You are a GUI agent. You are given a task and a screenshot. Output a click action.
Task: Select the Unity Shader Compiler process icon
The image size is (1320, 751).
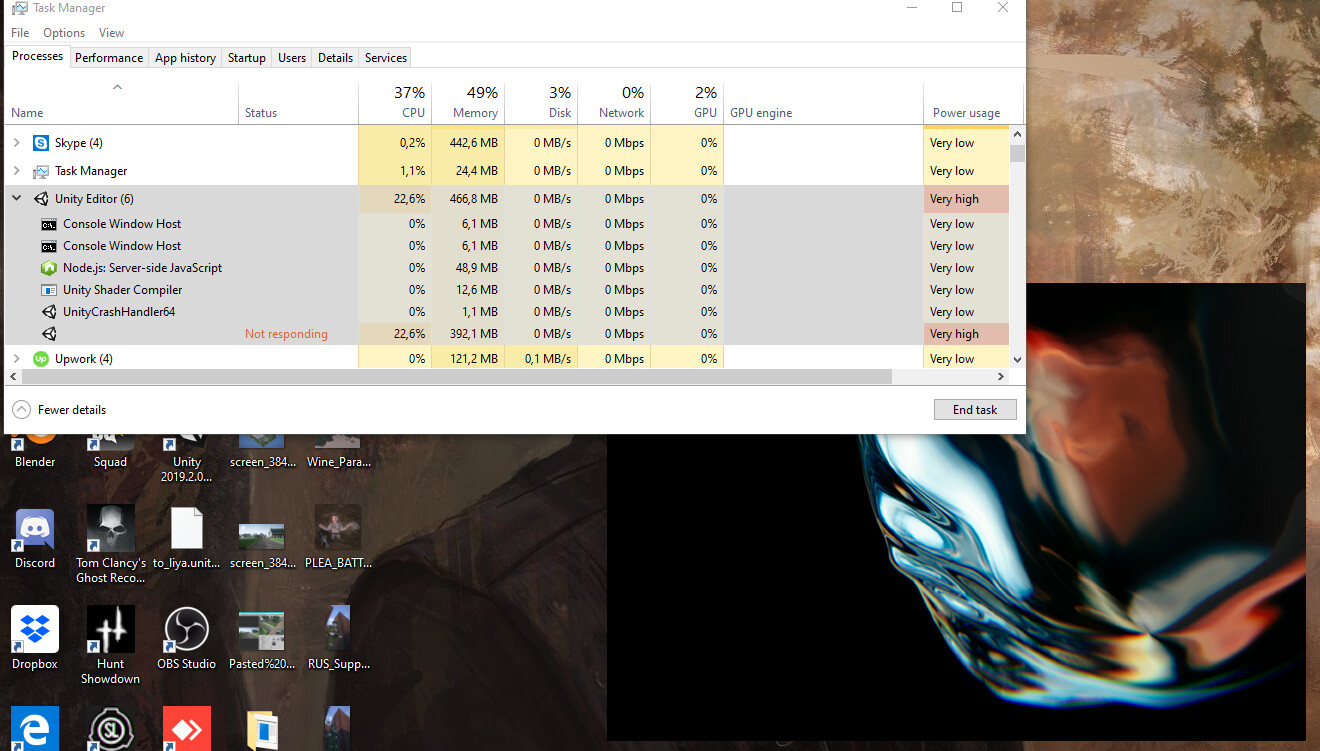tap(48, 289)
